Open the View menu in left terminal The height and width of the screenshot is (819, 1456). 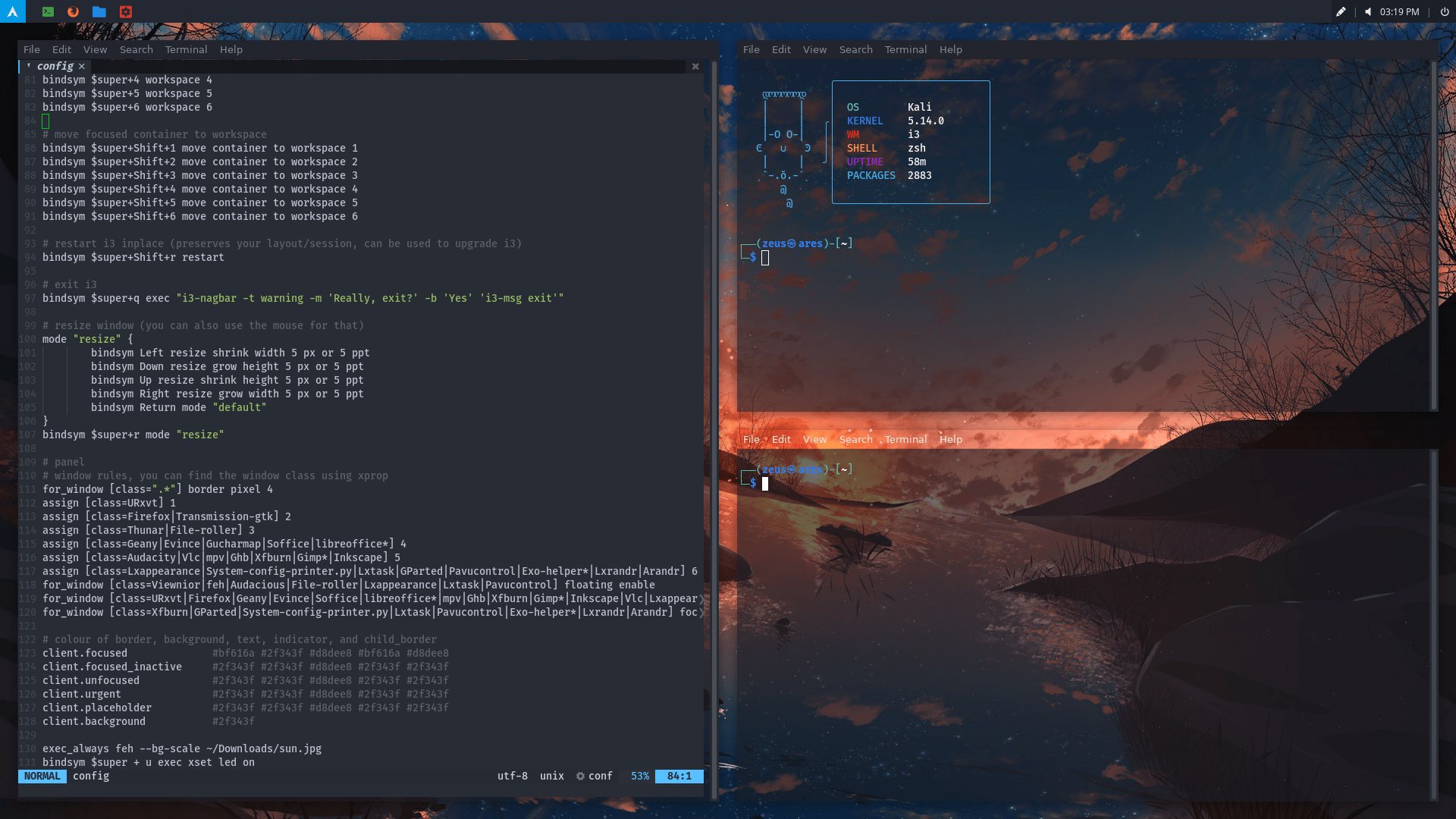pos(95,49)
